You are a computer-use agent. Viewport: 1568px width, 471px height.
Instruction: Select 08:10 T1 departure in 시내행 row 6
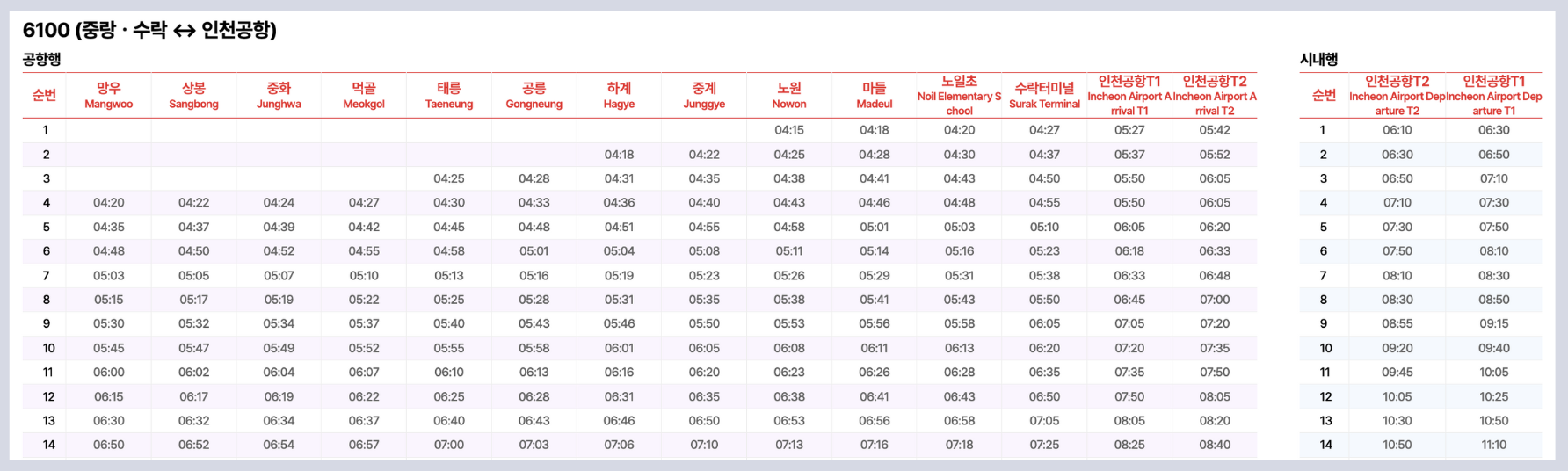[x=1493, y=251]
